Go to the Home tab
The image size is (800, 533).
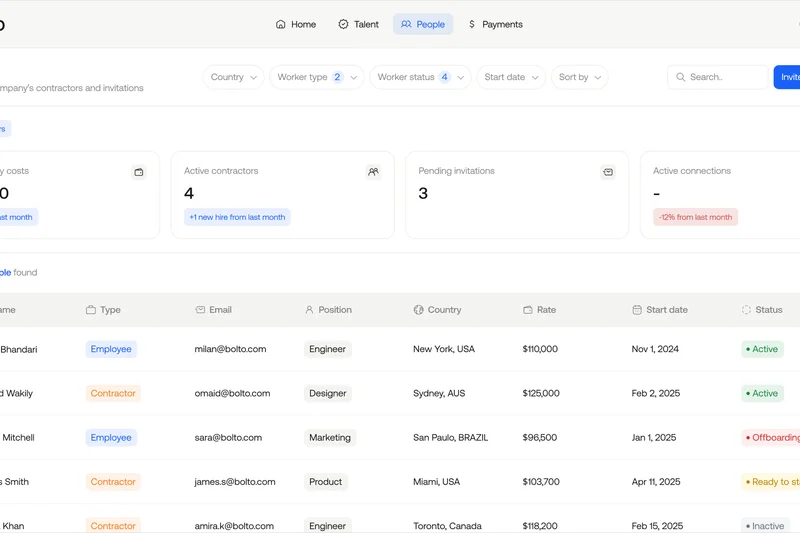(x=296, y=24)
